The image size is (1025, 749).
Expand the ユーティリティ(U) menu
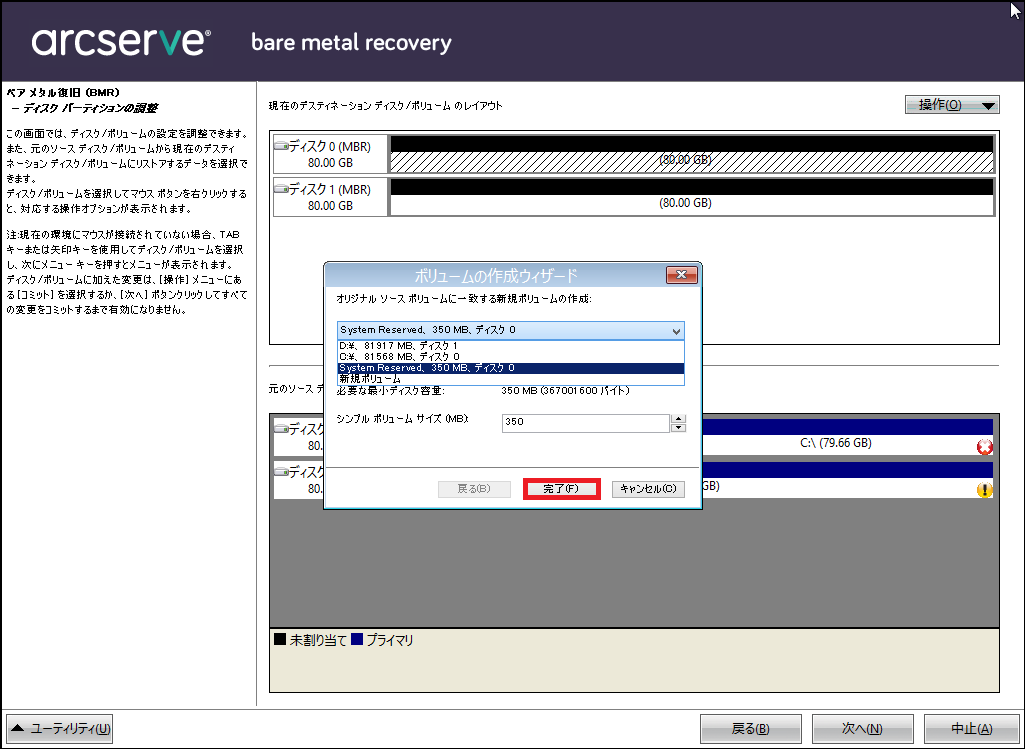coord(60,728)
